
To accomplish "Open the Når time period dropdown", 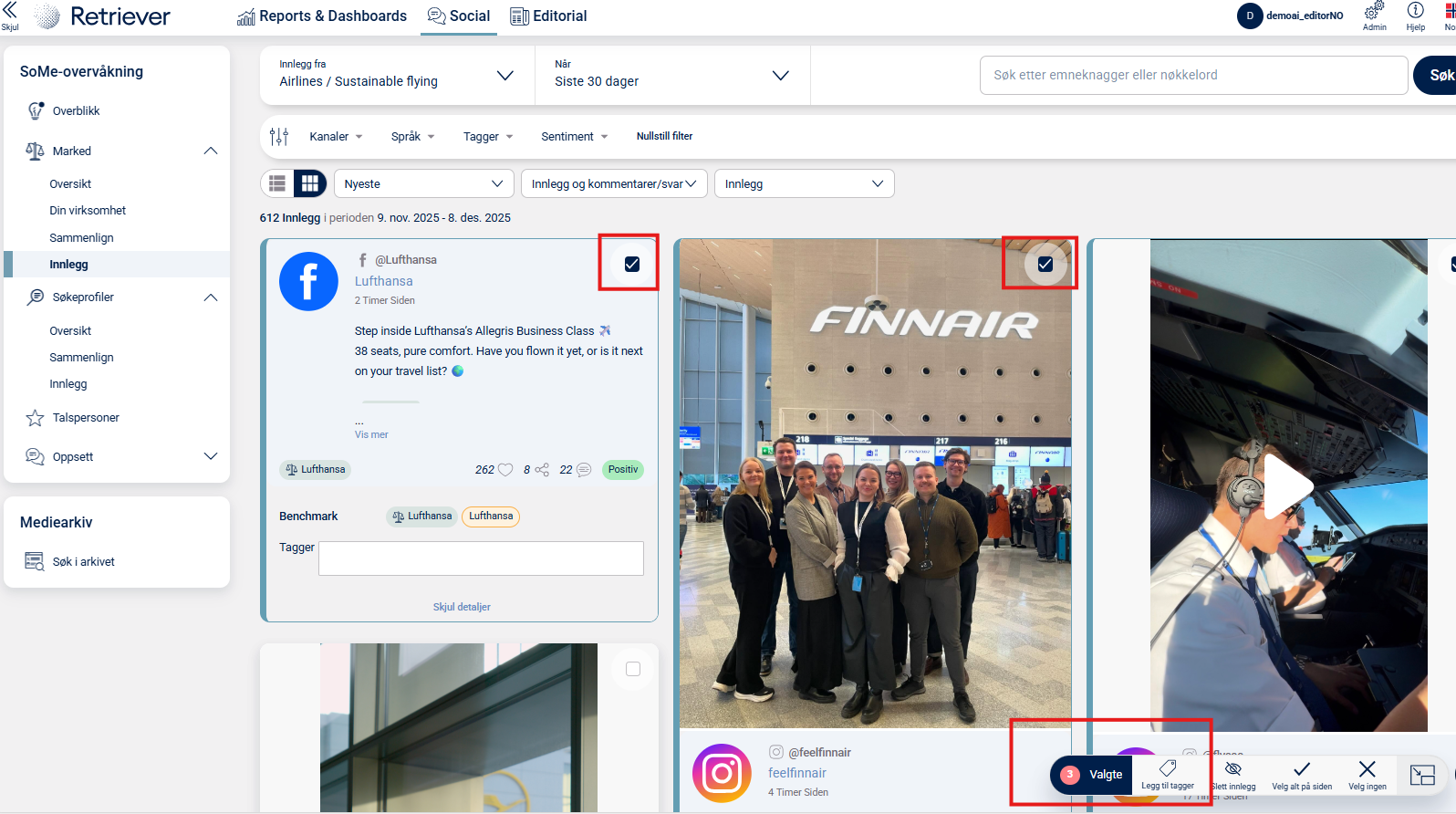I will pos(672,75).
